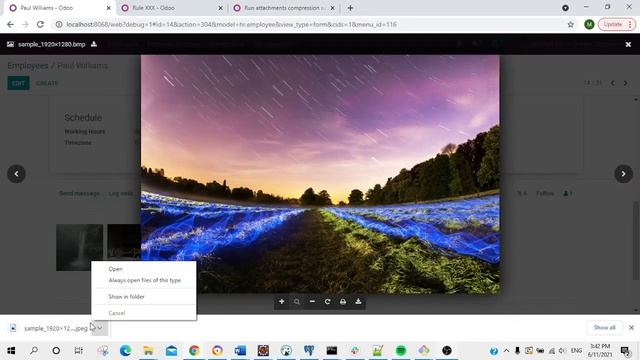The height and width of the screenshot is (360, 640).
Task: Click the site information icon in address bar
Action: (x=59, y=24)
